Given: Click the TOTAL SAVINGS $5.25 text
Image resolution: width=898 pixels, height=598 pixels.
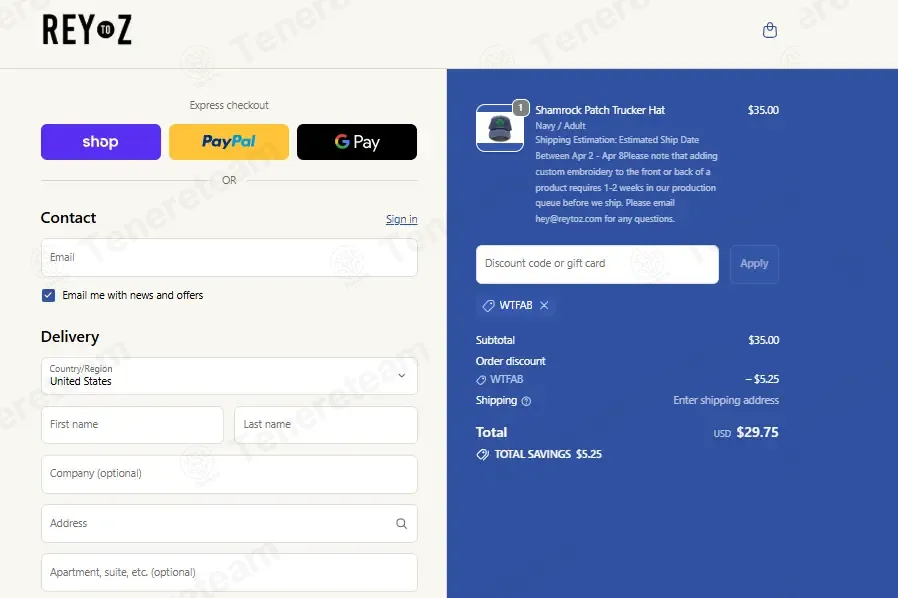Looking at the screenshot, I should coord(548,454).
